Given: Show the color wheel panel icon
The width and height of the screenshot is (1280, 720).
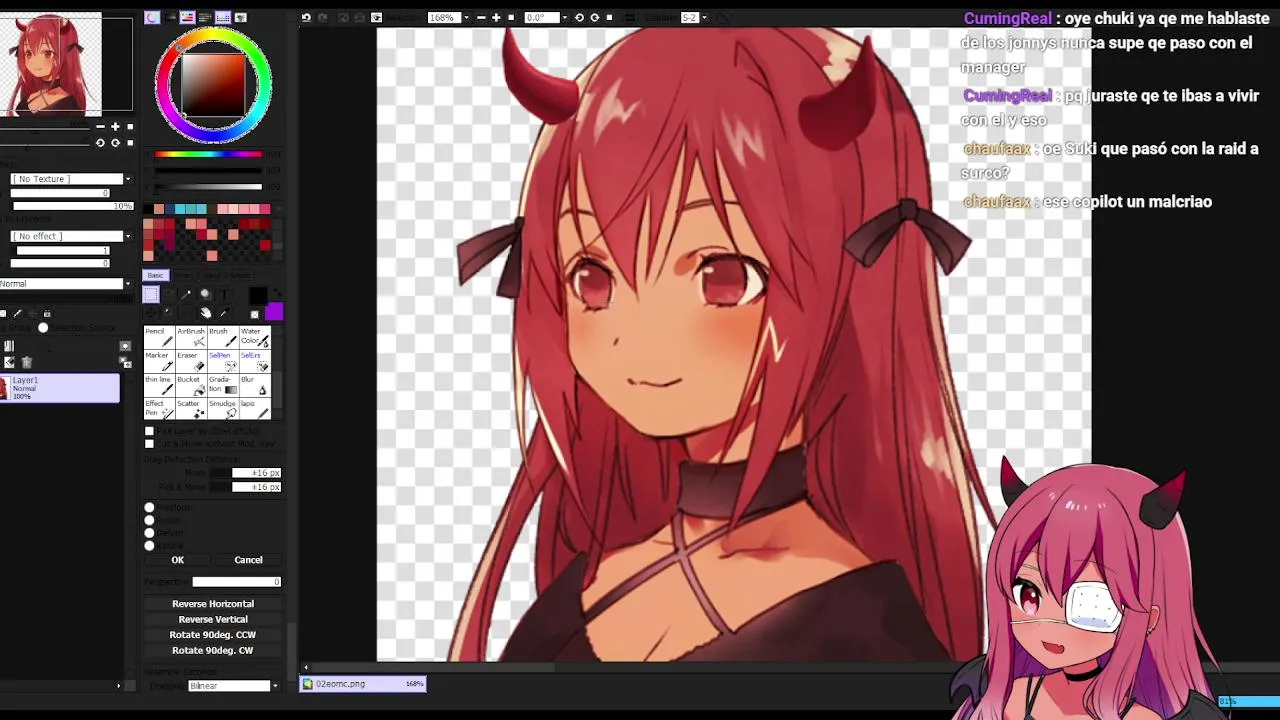Looking at the screenshot, I should (152, 17).
